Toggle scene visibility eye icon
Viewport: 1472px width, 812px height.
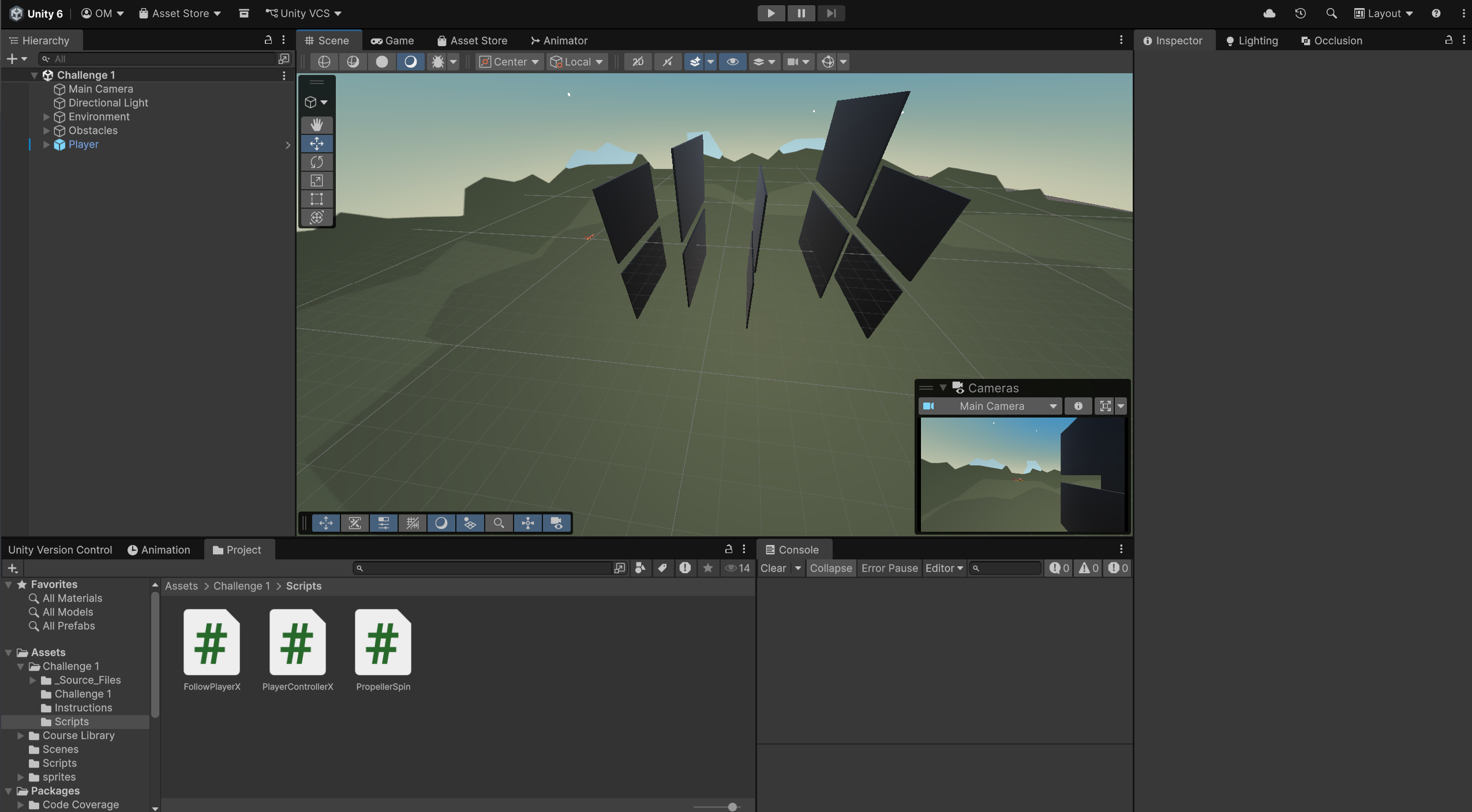(x=732, y=62)
